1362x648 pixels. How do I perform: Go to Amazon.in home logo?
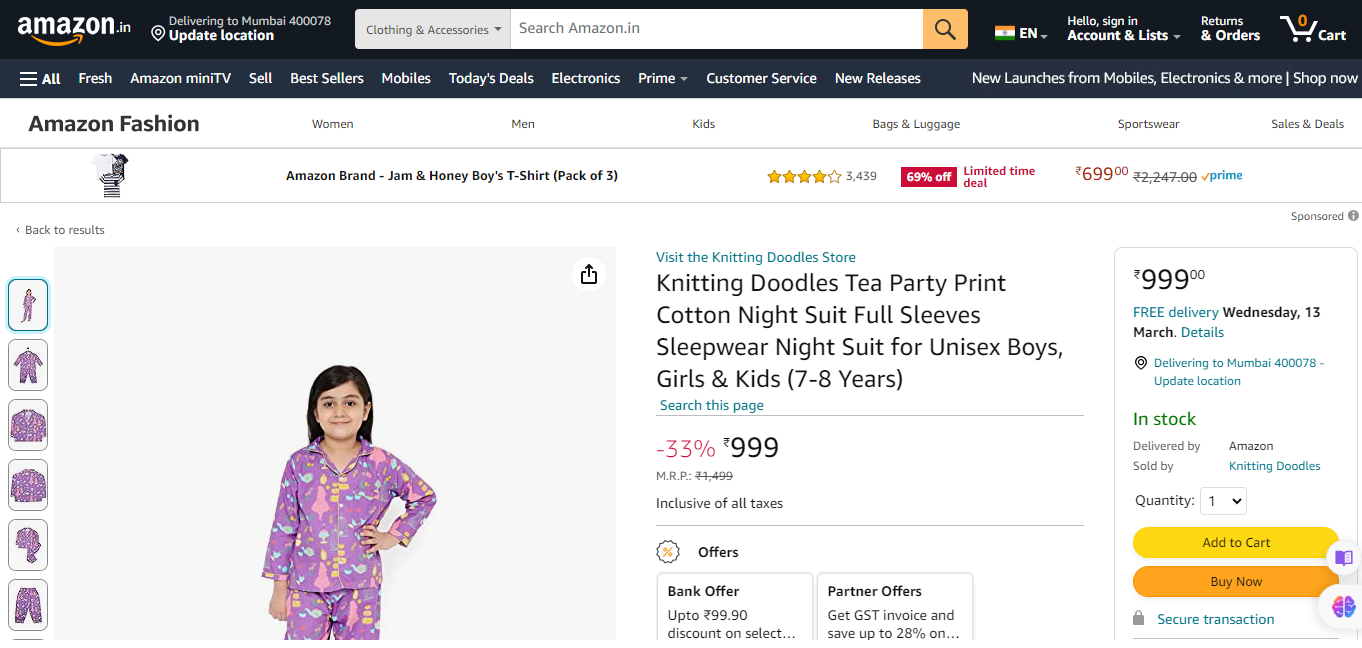(74, 29)
